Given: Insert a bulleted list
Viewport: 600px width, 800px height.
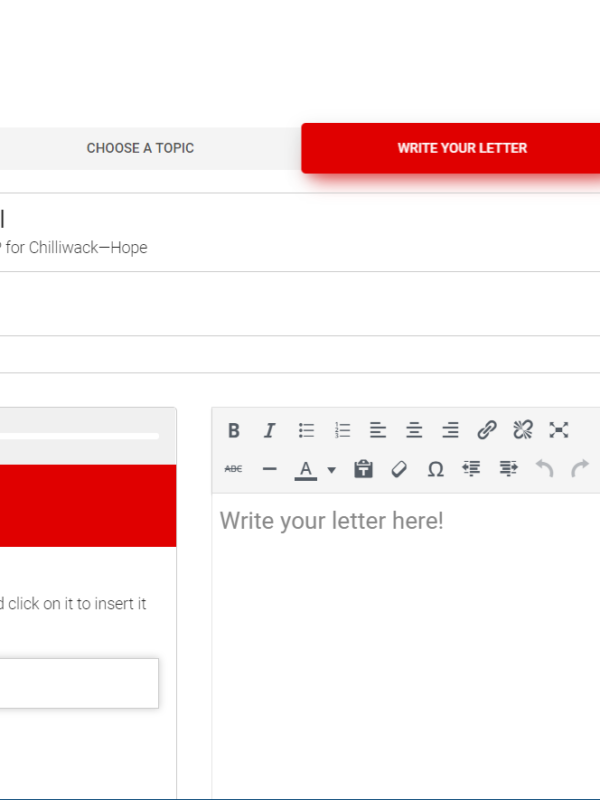Looking at the screenshot, I should [306, 430].
